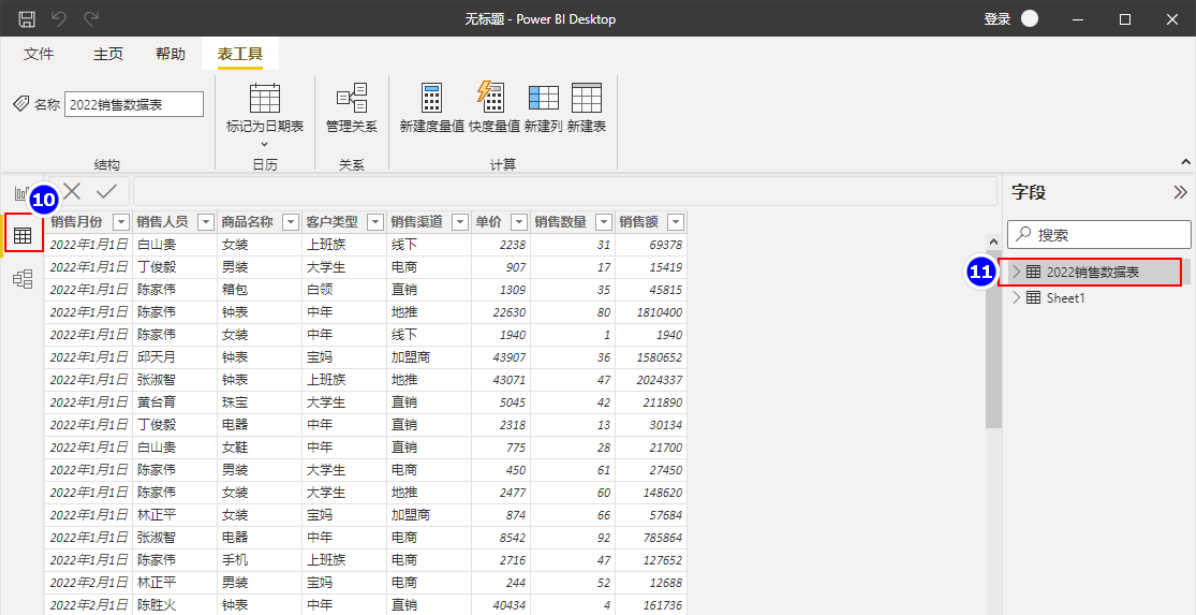This screenshot has height=615, width=1196.
Task: Click the Redo arrow icon
Action: 92,19
